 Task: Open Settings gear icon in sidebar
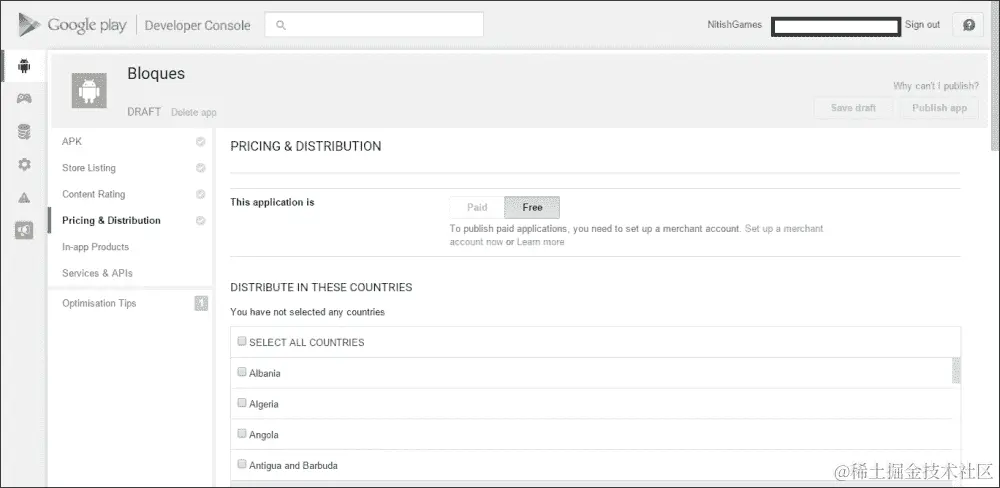[x=24, y=165]
